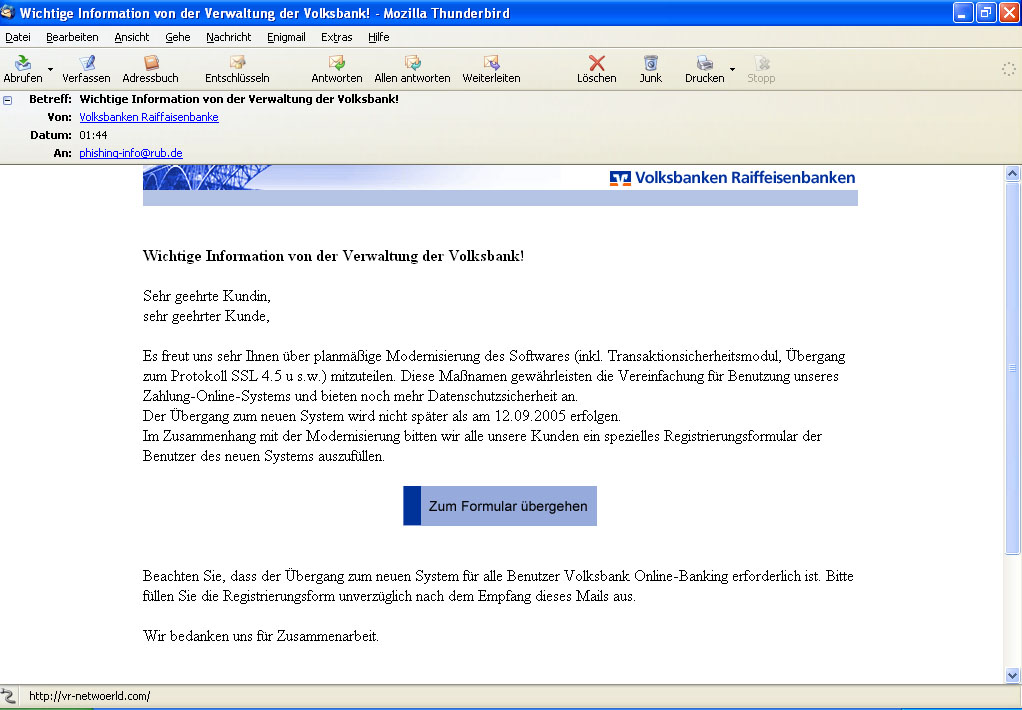This screenshot has height=710, width=1022.
Task: Open the Enigmail menu
Action: coord(286,37)
